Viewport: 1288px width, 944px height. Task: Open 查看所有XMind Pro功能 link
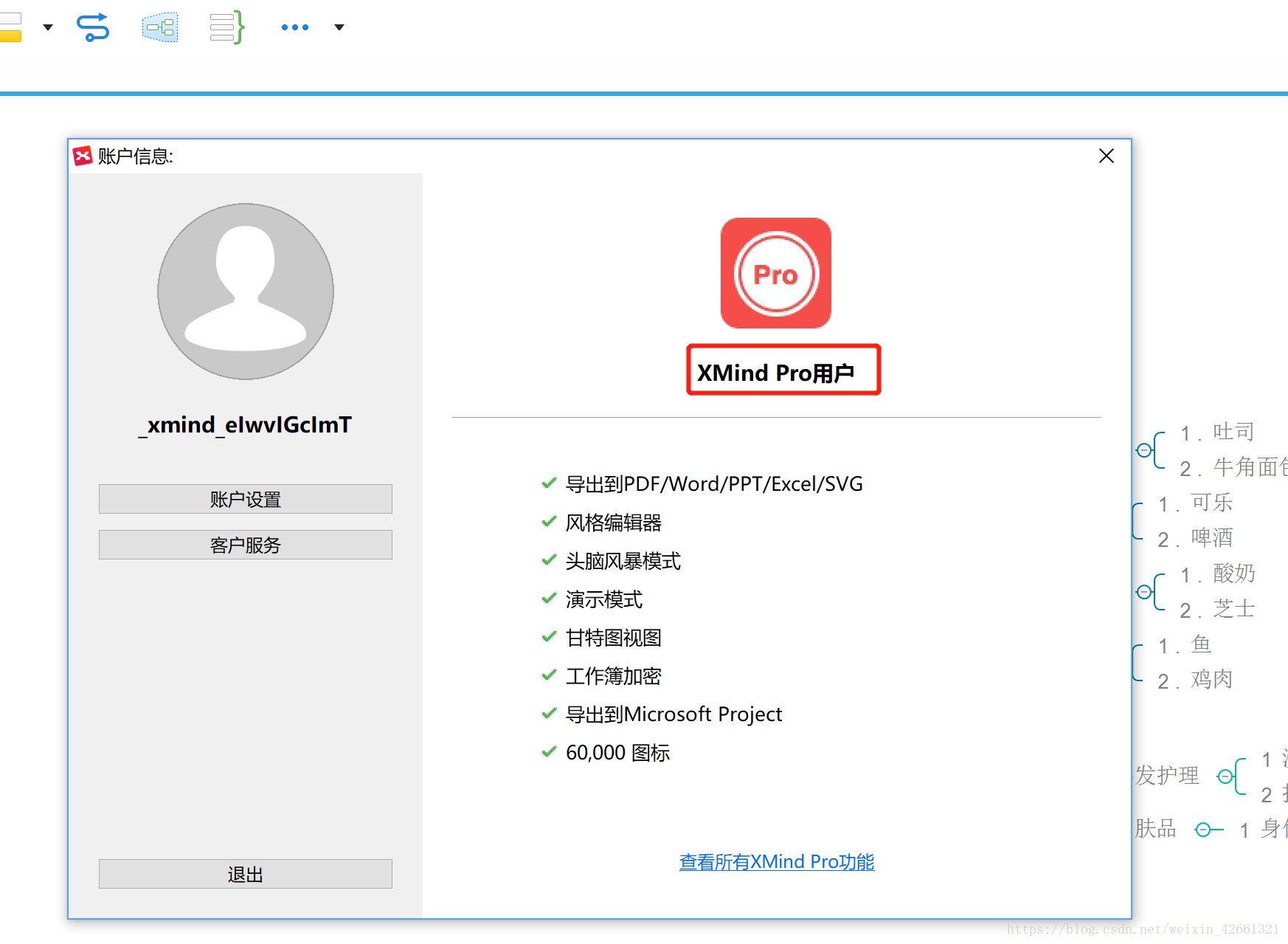click(777, 861)
